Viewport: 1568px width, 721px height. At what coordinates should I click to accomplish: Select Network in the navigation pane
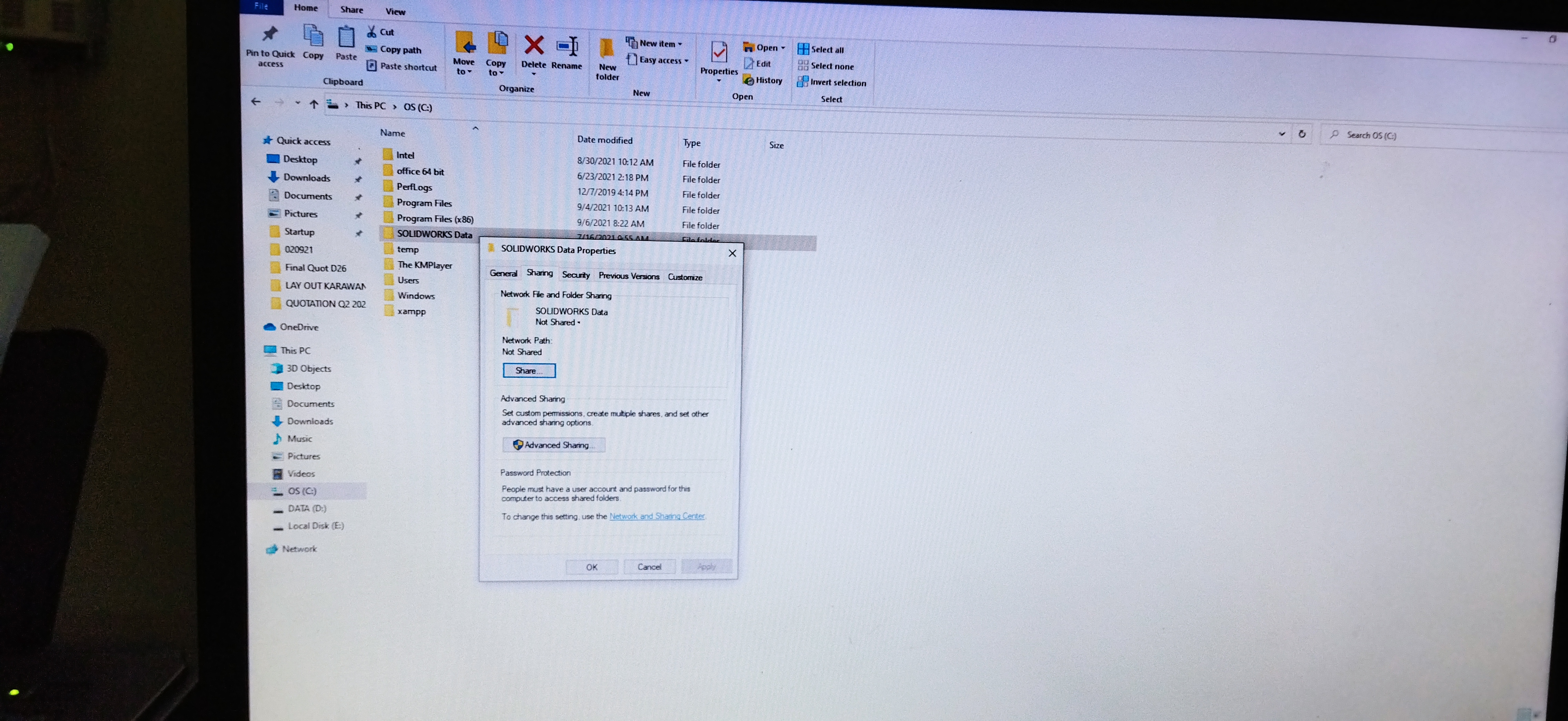coord(292,549)
